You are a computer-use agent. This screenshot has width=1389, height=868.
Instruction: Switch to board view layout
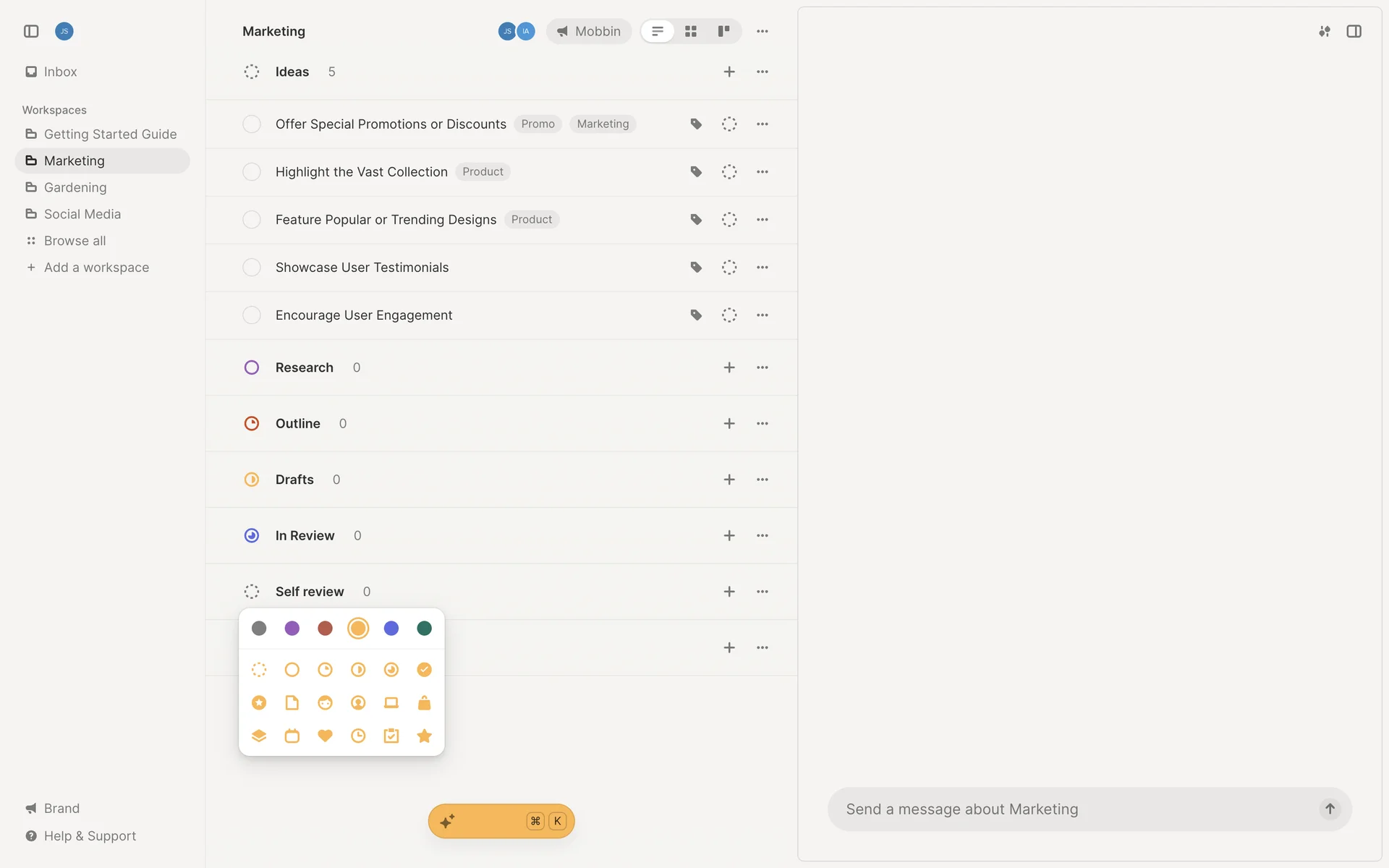723,31
